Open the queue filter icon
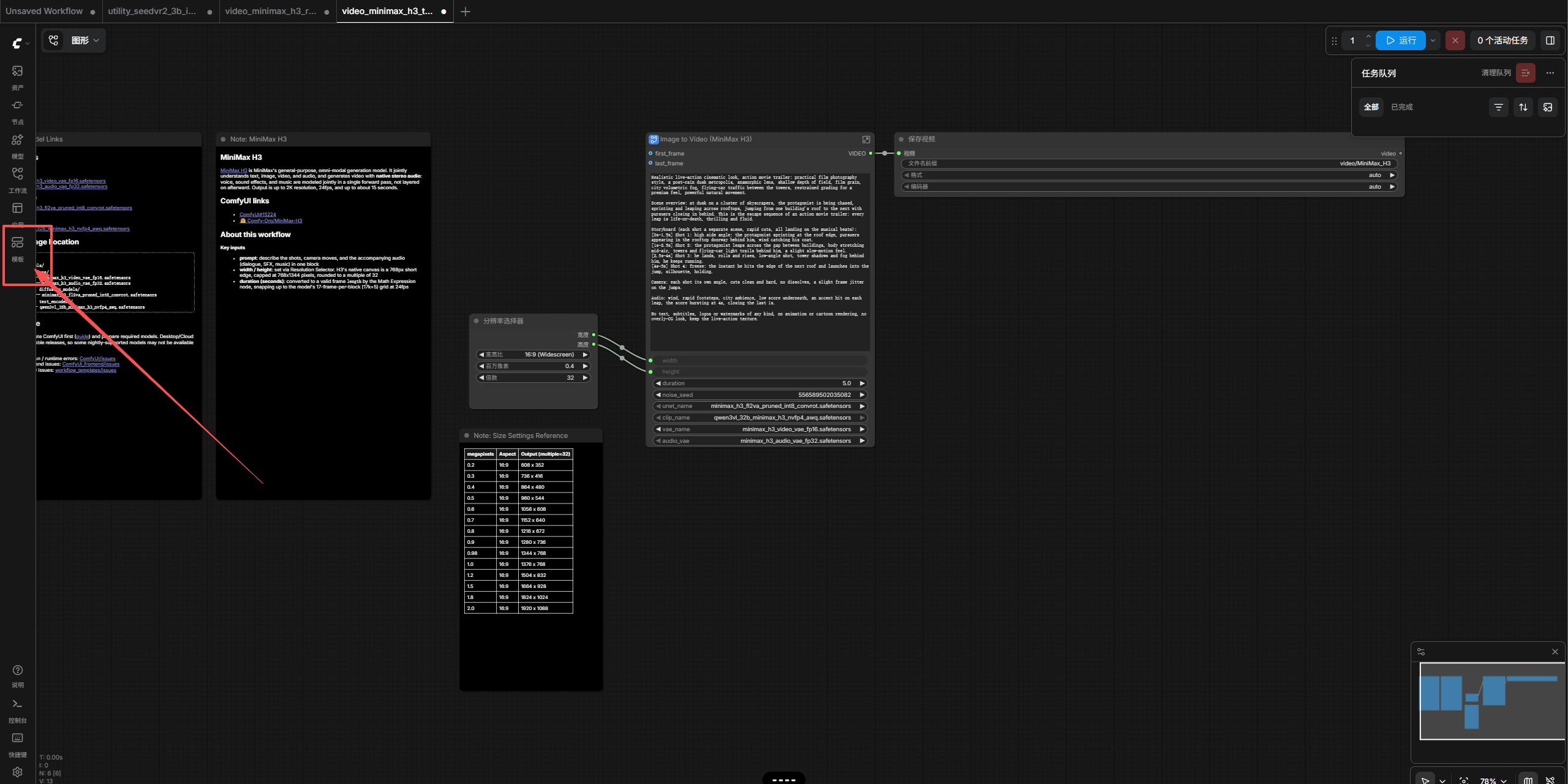1568x784 pixels. (1498, 107)
